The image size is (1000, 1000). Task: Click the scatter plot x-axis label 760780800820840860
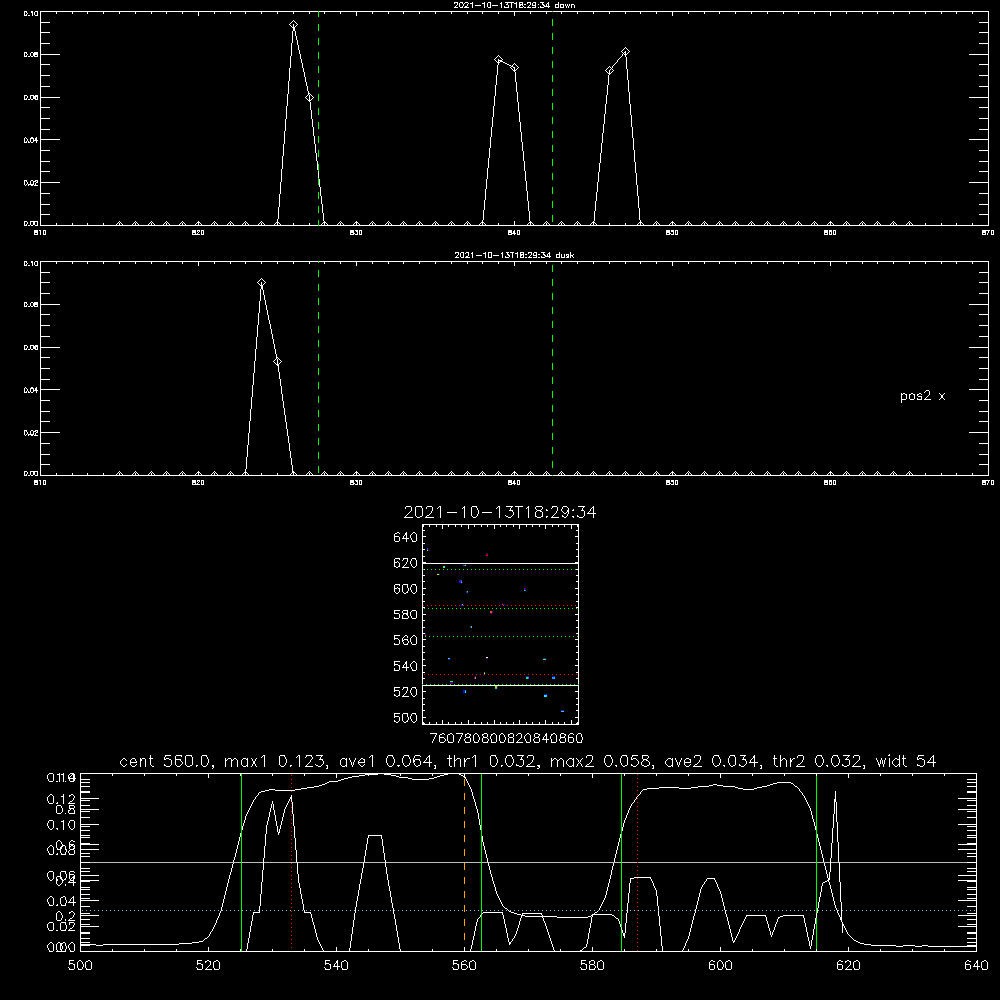point(506,739)
